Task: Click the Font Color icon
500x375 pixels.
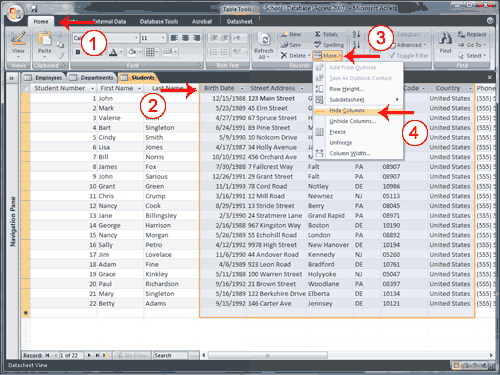Action: point(113,52)
